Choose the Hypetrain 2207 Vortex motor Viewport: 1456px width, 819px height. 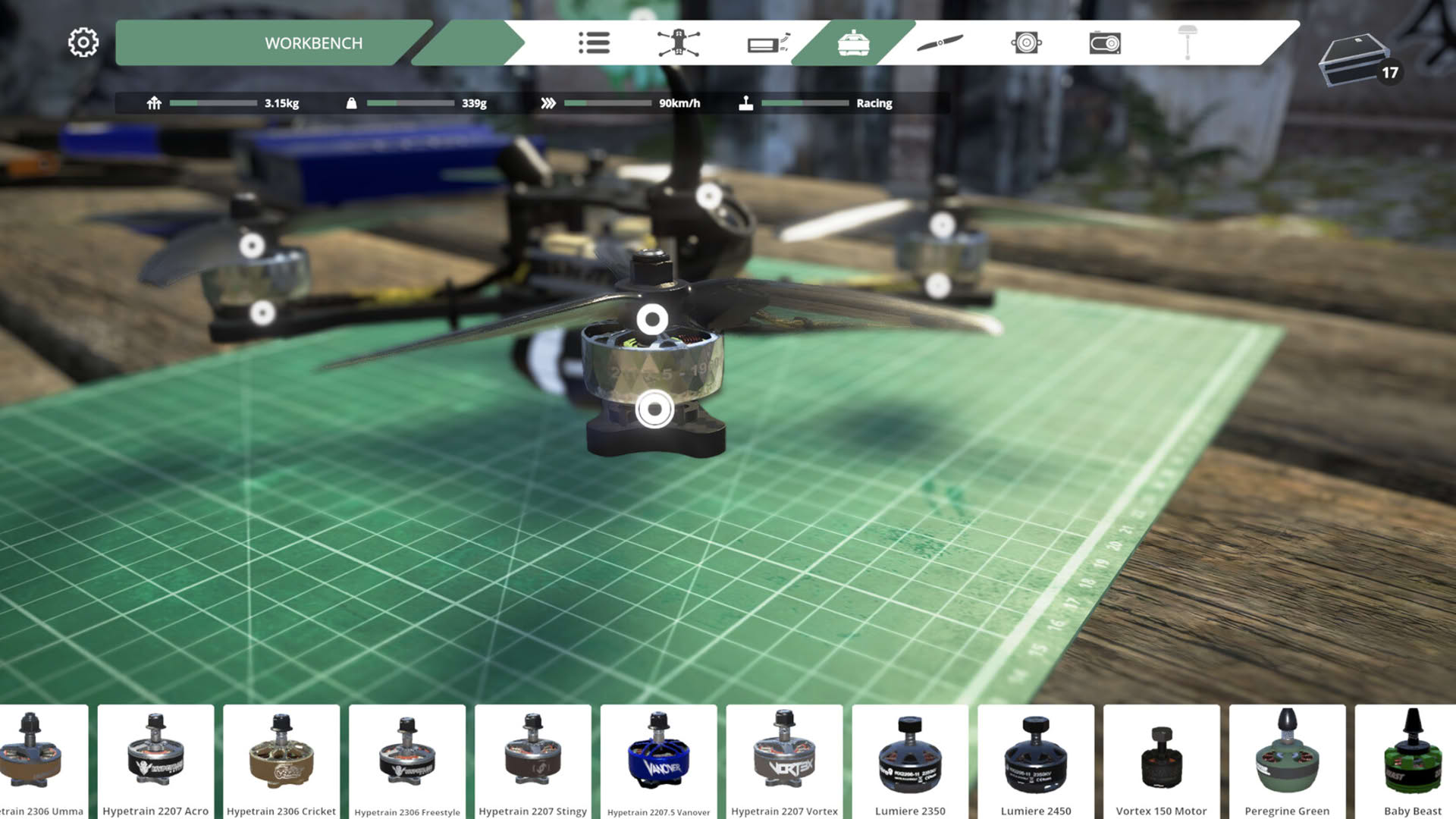point(784,761)
